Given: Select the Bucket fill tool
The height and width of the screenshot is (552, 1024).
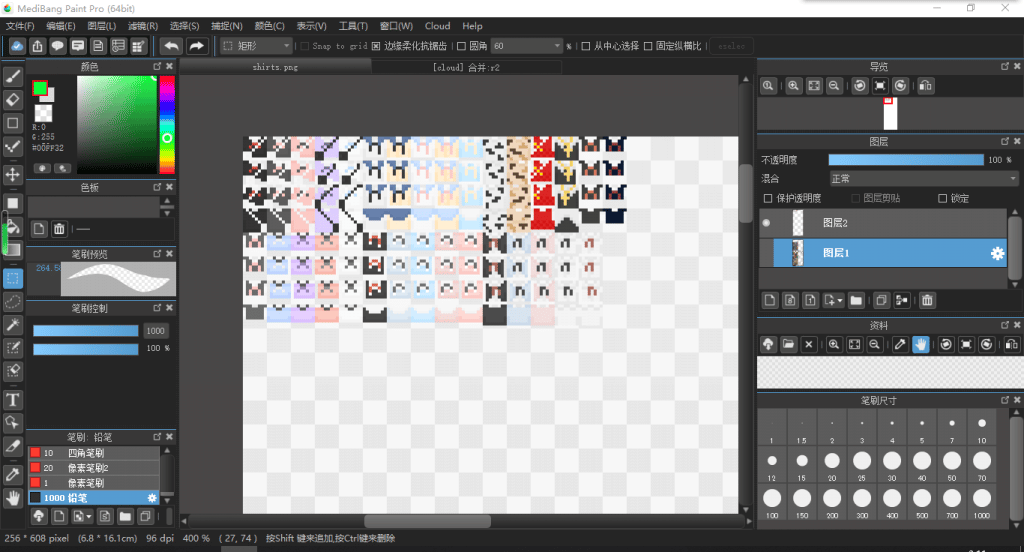Looking at the screenshot, I should [13, 226].
